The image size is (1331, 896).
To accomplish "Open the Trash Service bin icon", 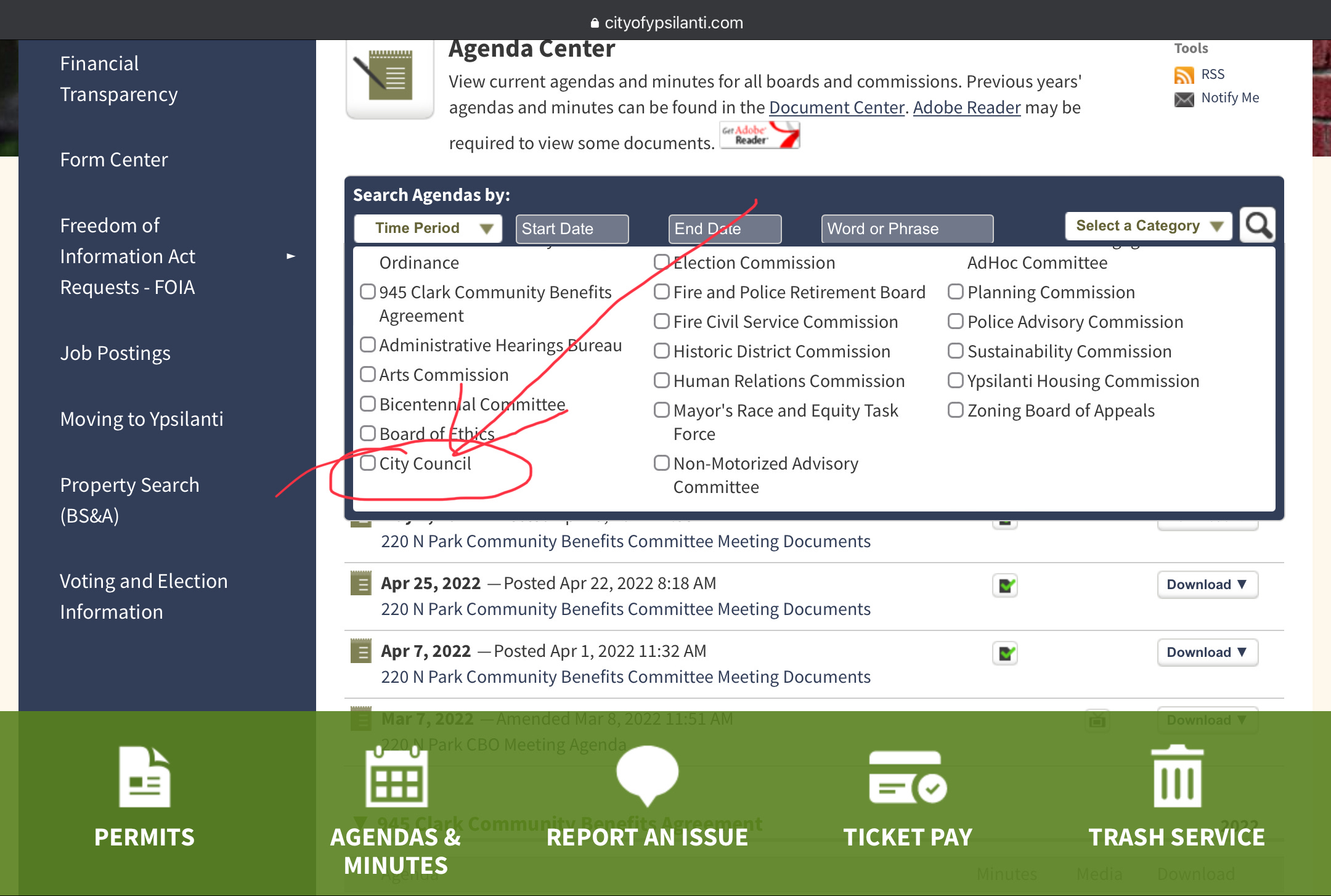I will pyautogui.click(x=1176, y=776).
